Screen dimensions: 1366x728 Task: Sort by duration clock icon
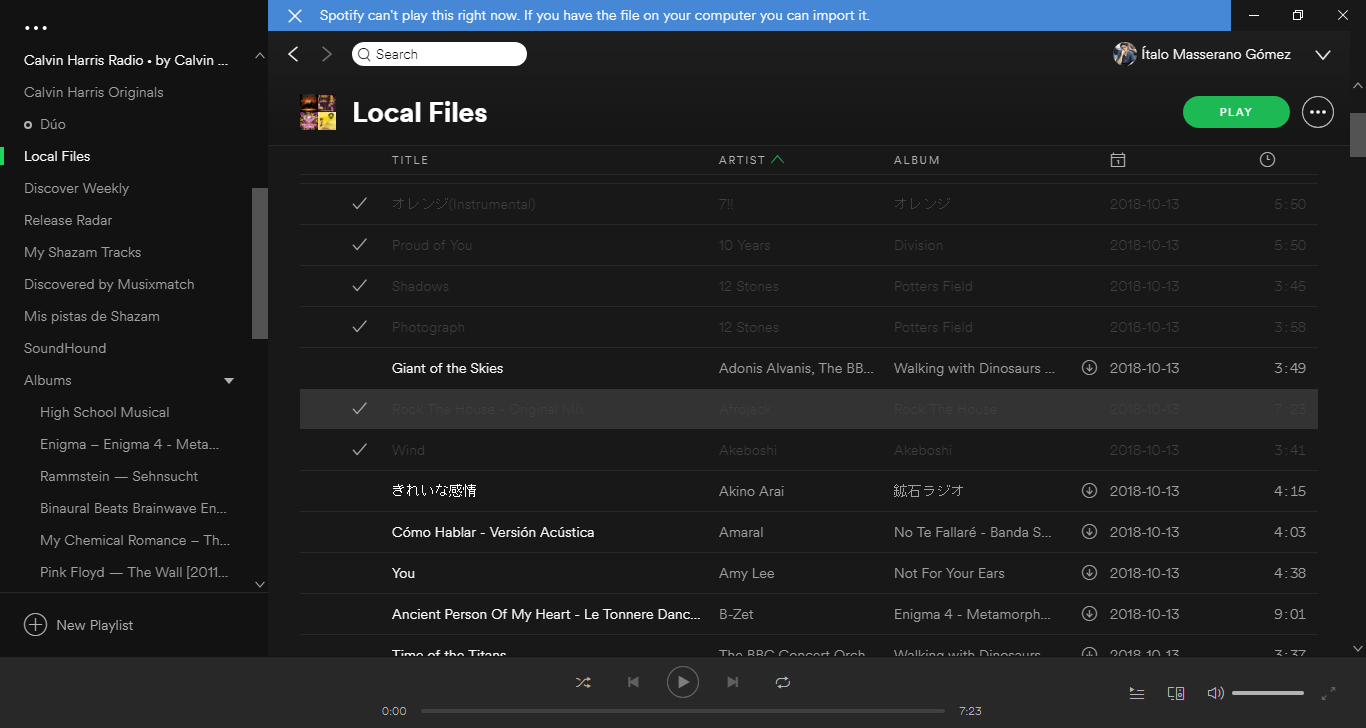pos(1267,160)
